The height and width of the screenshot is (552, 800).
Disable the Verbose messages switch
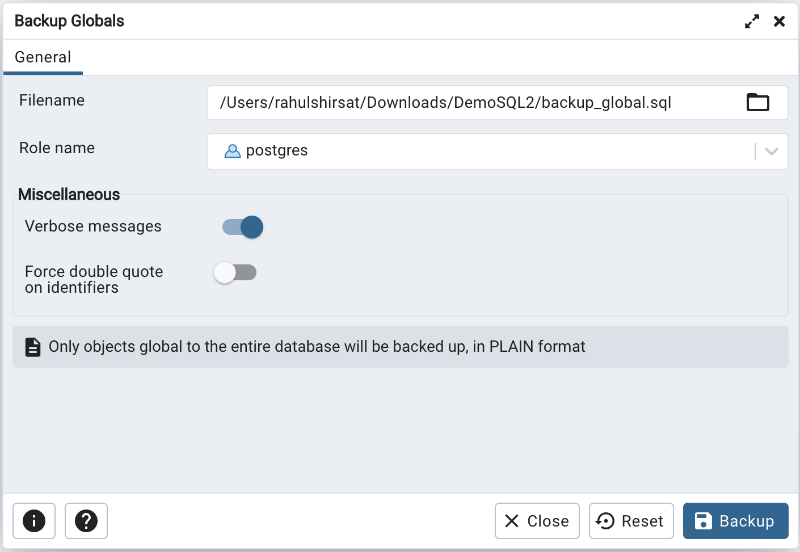pyautogui.click(x=242, y=227)
